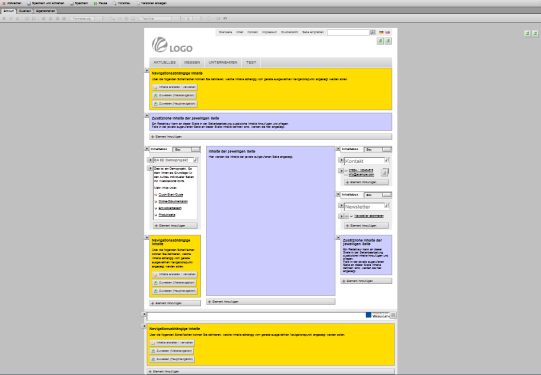The height and width of the screenshot is (375, 541).
Task: Switch to the Quelltext tab
Action: point(25,11)
